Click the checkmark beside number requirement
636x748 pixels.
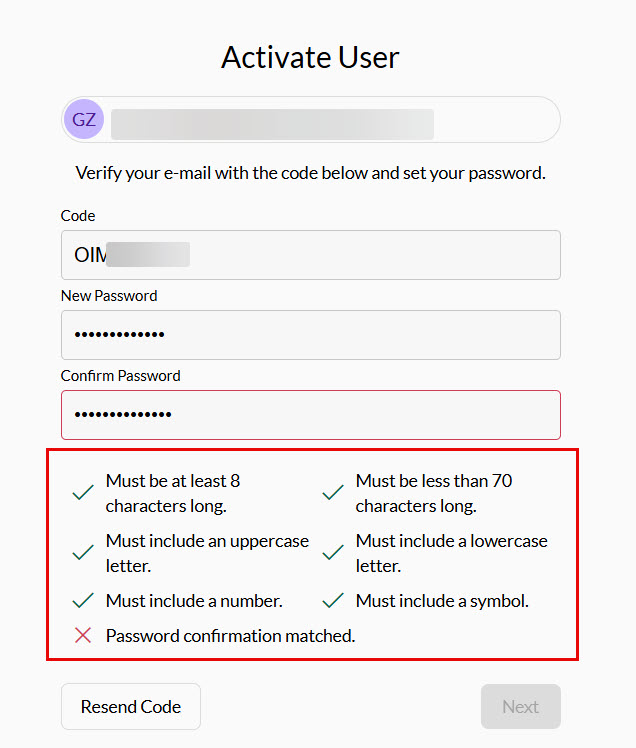click(83, 601)
